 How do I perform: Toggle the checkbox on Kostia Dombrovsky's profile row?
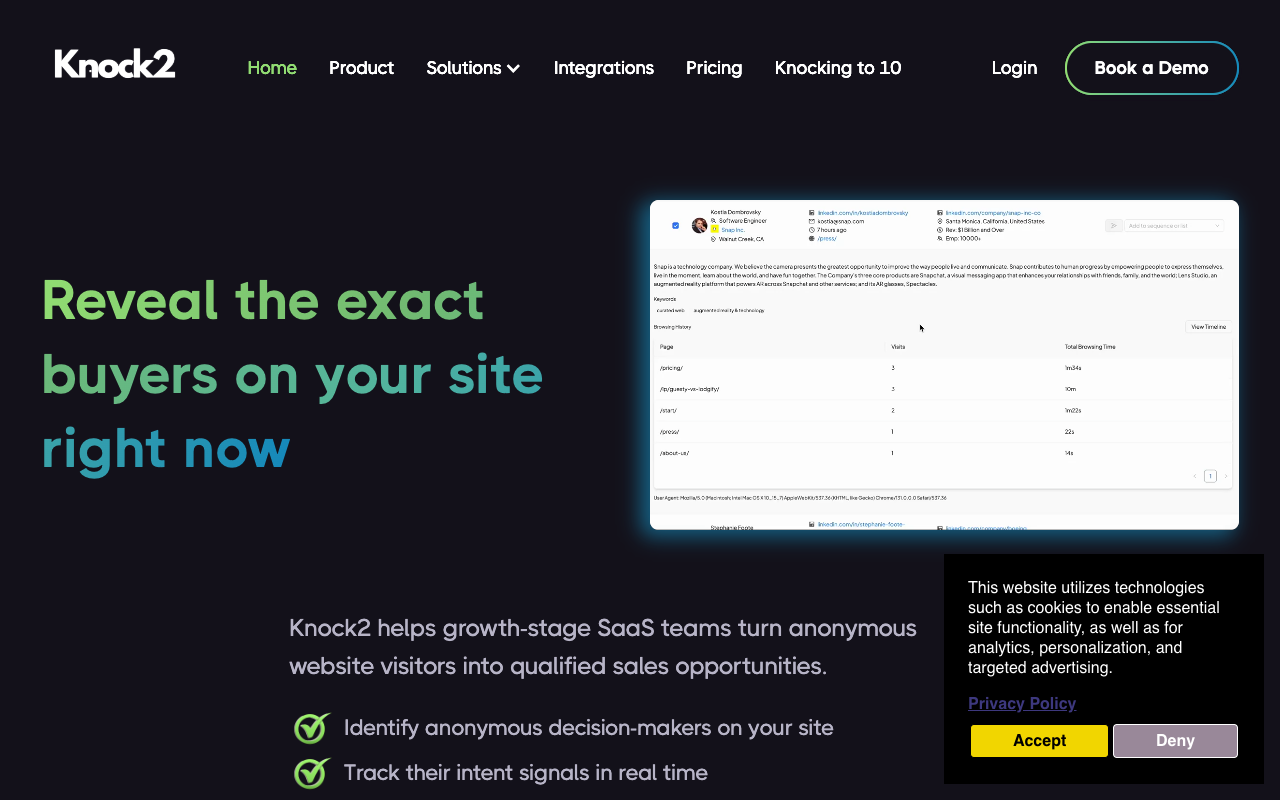(x=675, y=226)
